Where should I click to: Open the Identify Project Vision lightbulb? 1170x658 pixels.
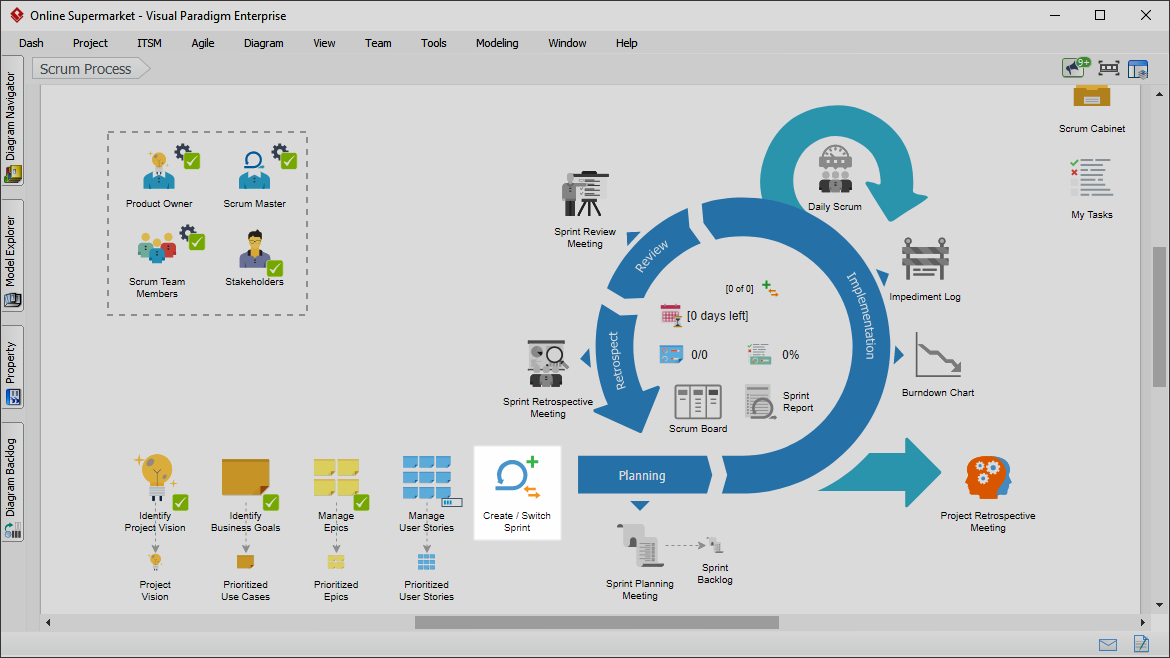[x=155, y=477]
